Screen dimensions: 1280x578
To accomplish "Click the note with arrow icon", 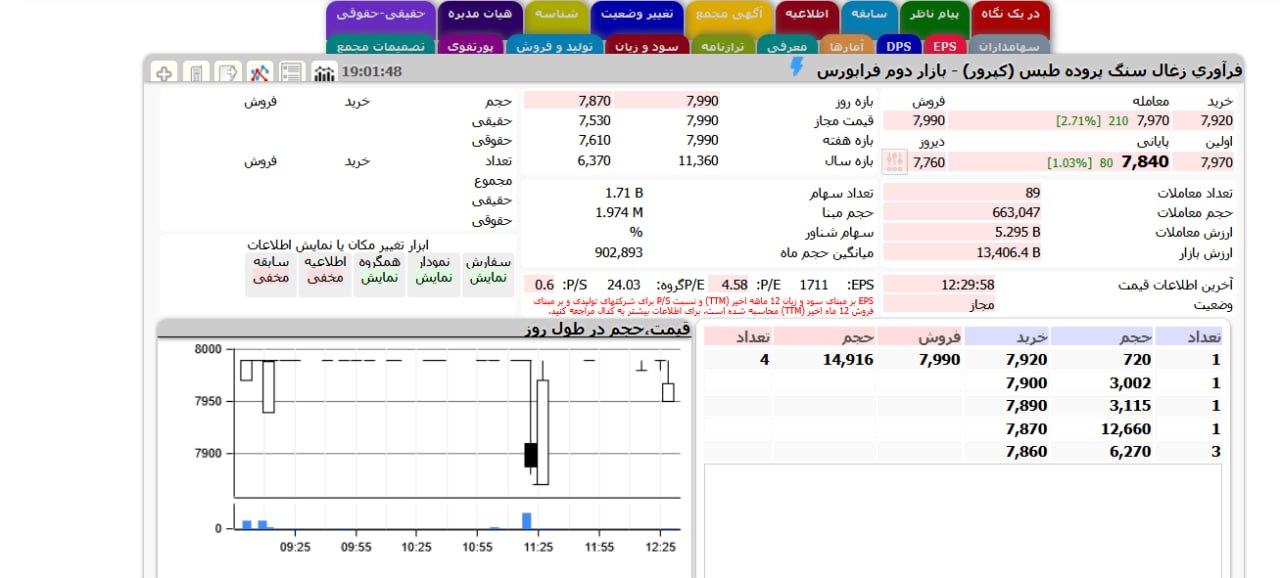I will coord(228,72).
